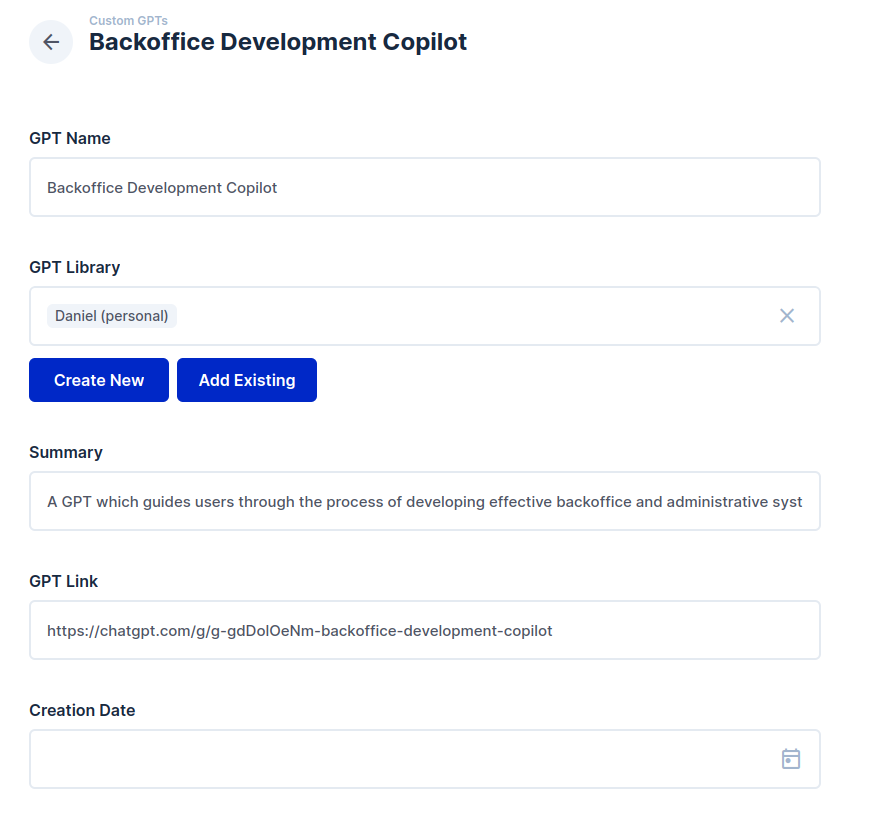Image resolution: width=894 pixels, height=818 pixels.
Task: Go back using the arrow button
Action: tap(51, 42)
